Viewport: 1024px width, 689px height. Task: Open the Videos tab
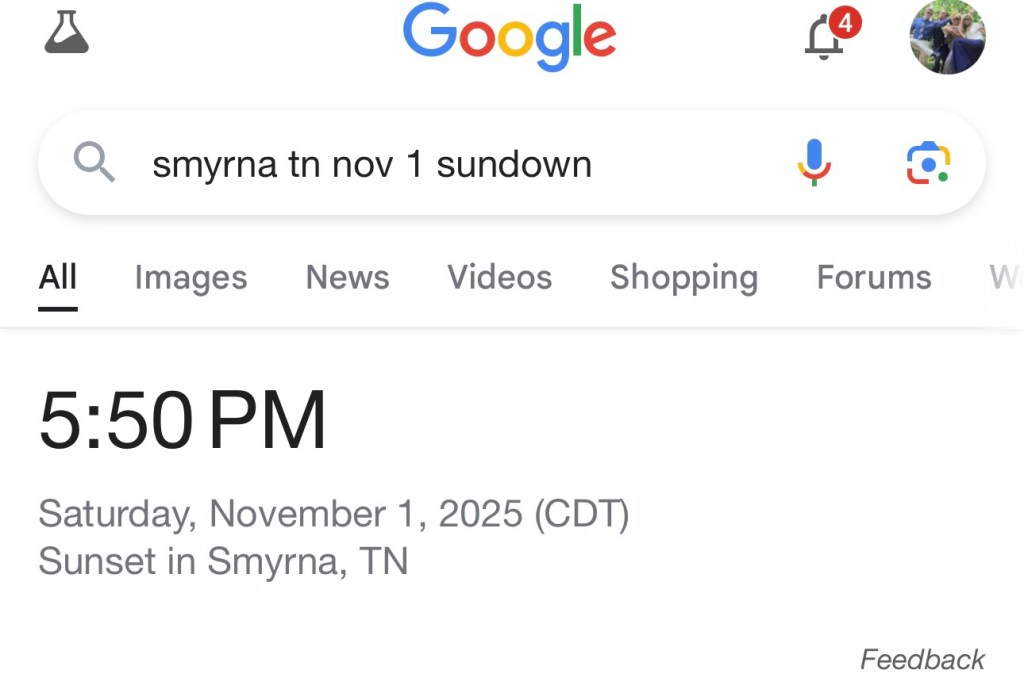499,277
